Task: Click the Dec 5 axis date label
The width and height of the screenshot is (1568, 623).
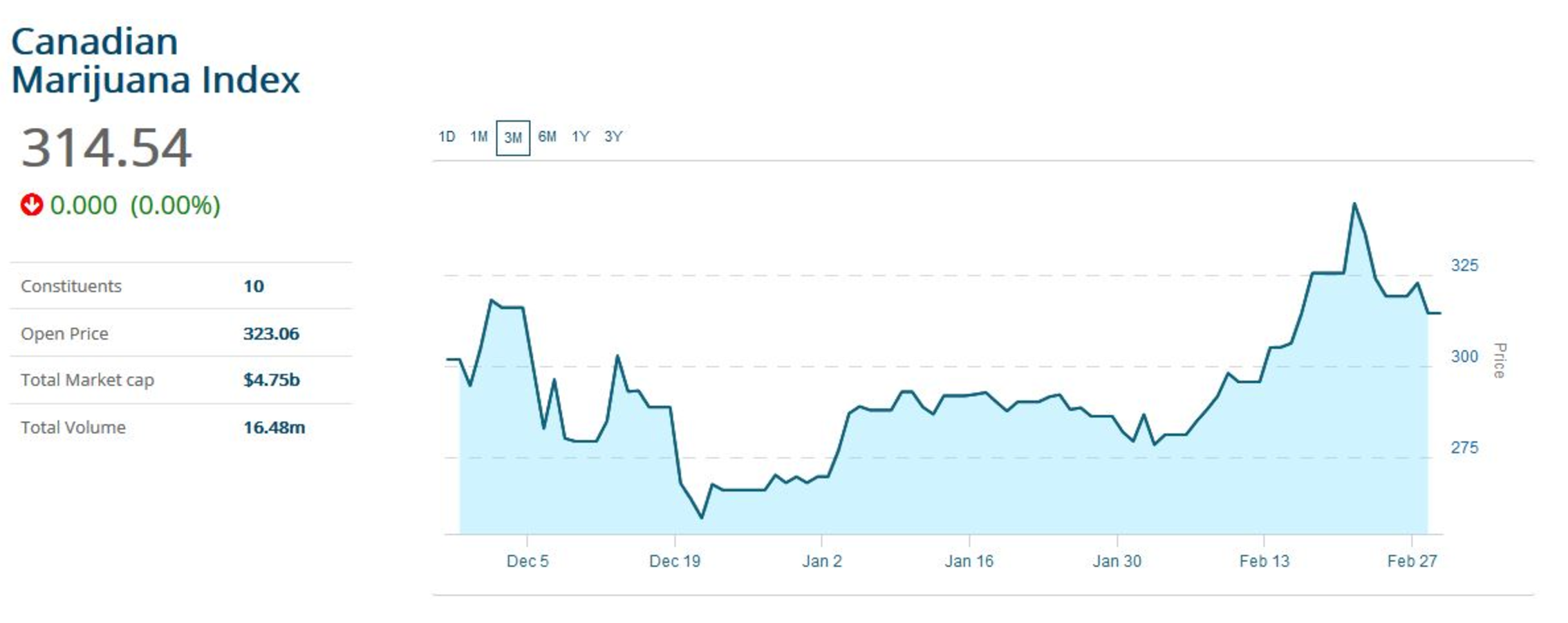Action: 528,561
